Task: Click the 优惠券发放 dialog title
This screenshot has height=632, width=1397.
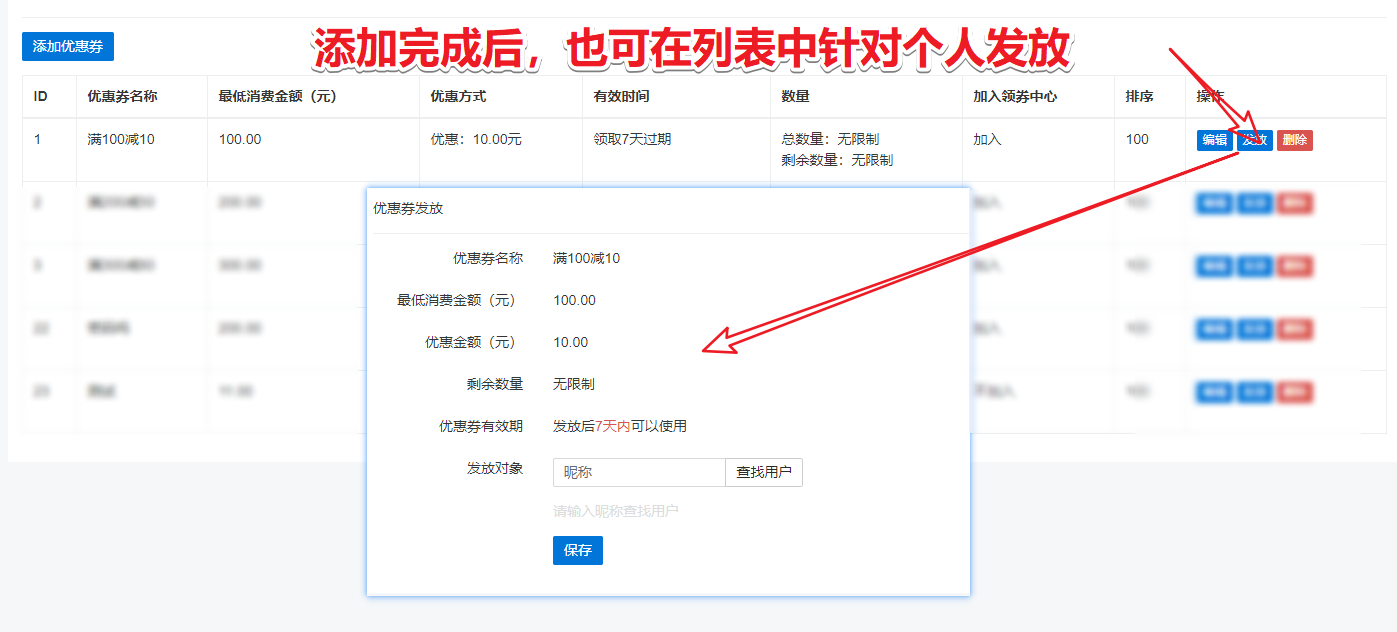Action: pos(408,208)
